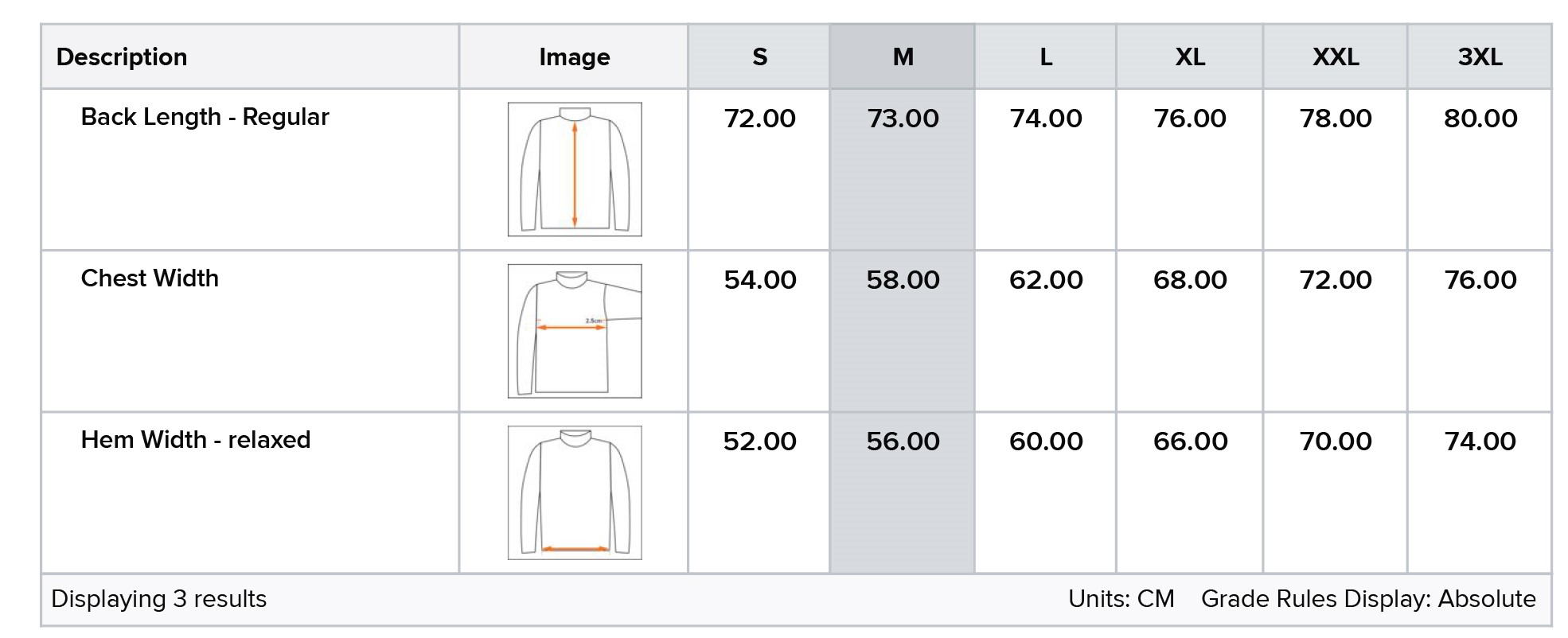1568x638 pixels.
Task: Select the 3XL size column header
Action: [x=1480, y=57]
